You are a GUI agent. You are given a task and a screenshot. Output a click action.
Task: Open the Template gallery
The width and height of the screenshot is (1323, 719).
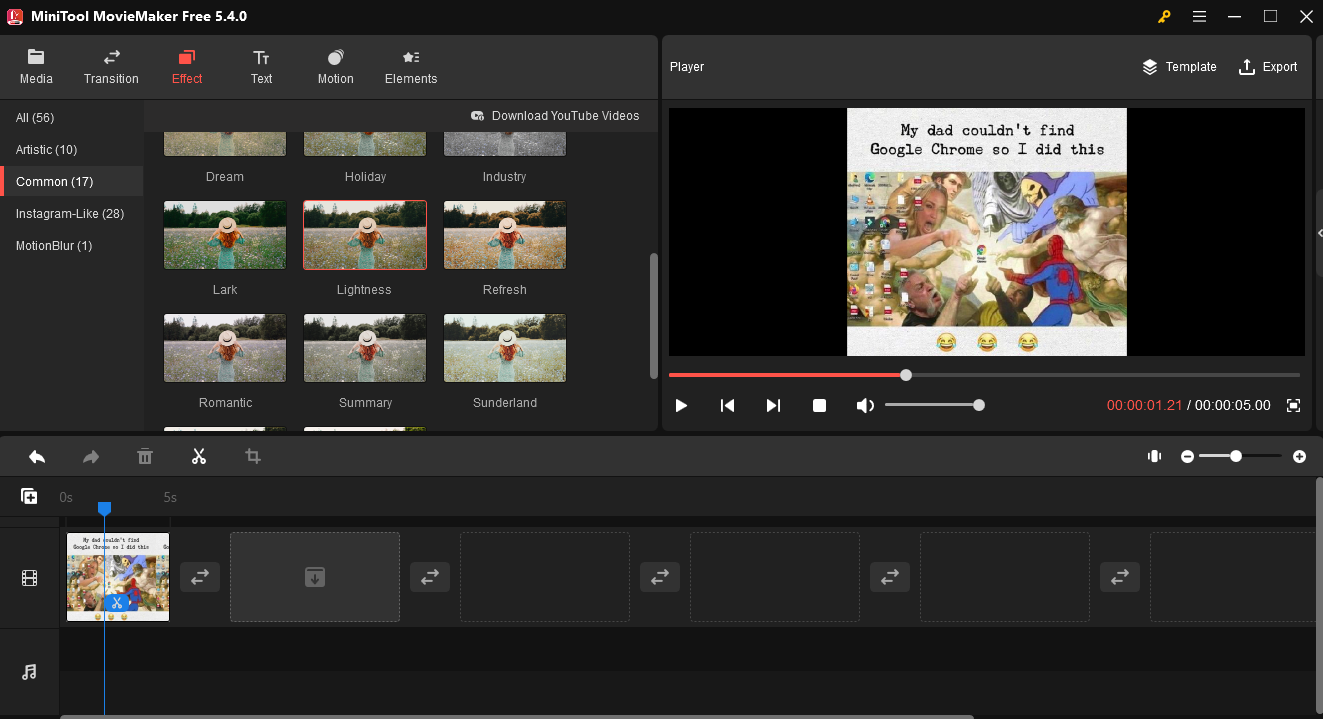[1179, 67]
